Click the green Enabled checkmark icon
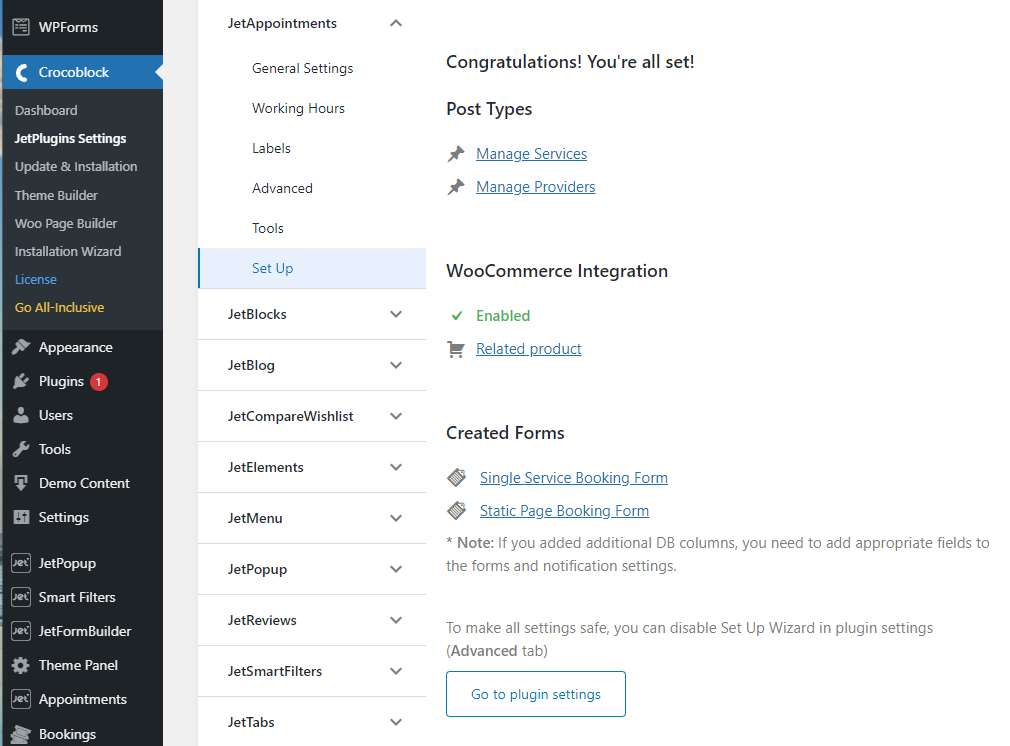Viewport: 1010px width, 746px height. [457, 316]
